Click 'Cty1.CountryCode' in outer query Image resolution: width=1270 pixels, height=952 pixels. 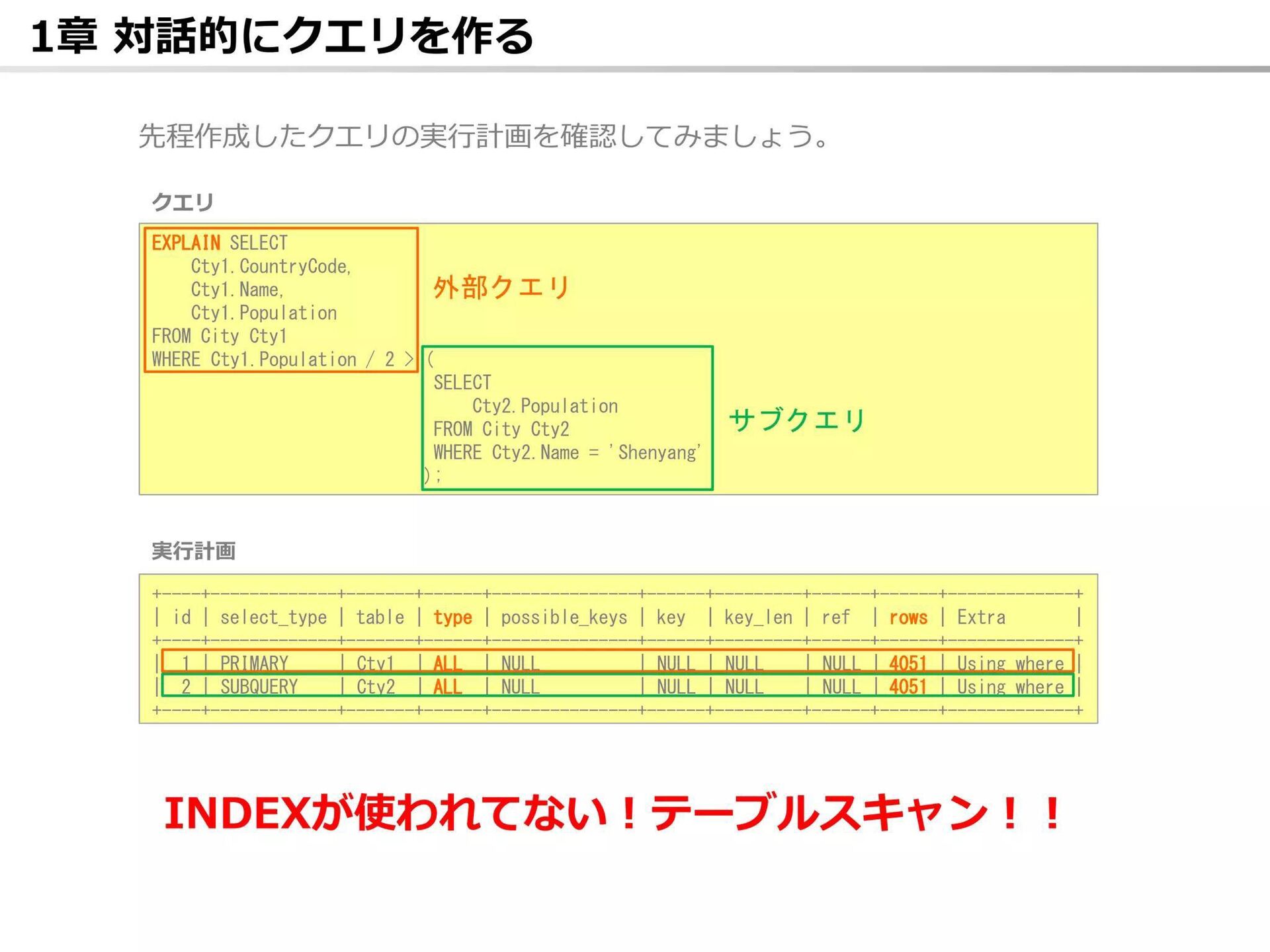(x=271, y=266)
